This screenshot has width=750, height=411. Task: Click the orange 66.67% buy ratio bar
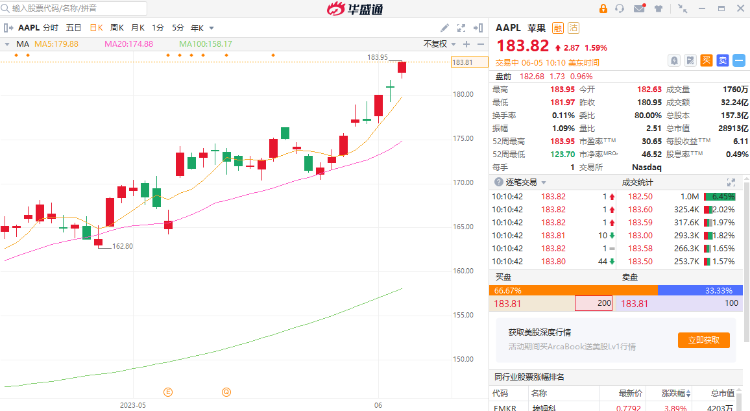tap(574, 290)
